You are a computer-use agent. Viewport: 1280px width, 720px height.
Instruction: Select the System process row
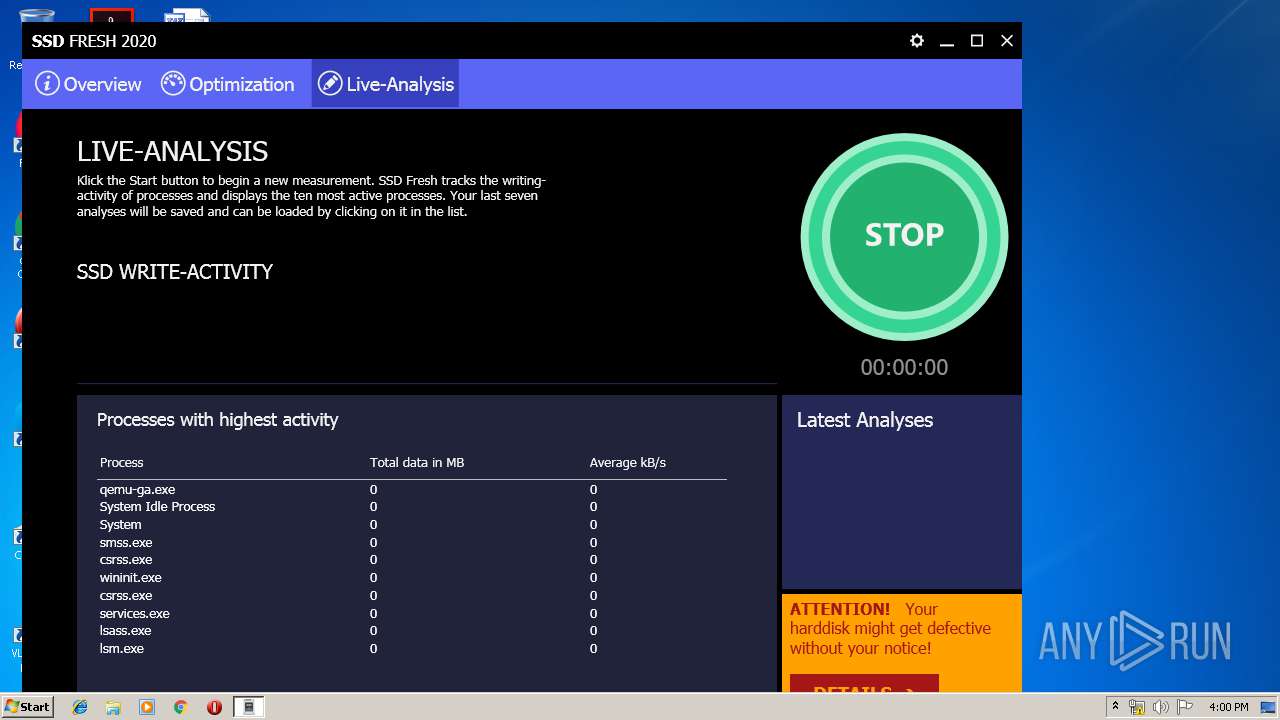click(x=411, y=525)
